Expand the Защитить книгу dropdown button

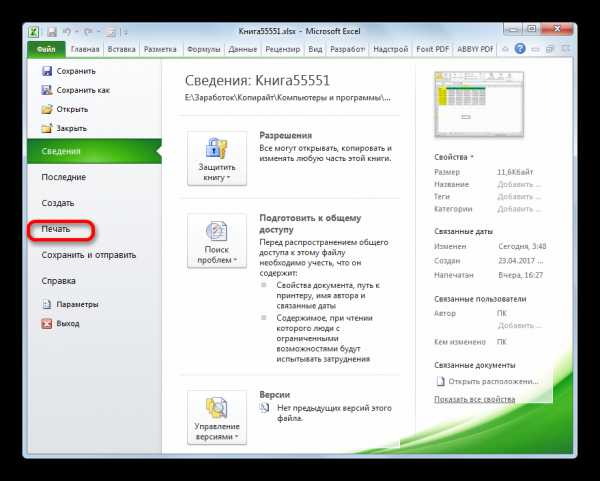click(217, 158)
